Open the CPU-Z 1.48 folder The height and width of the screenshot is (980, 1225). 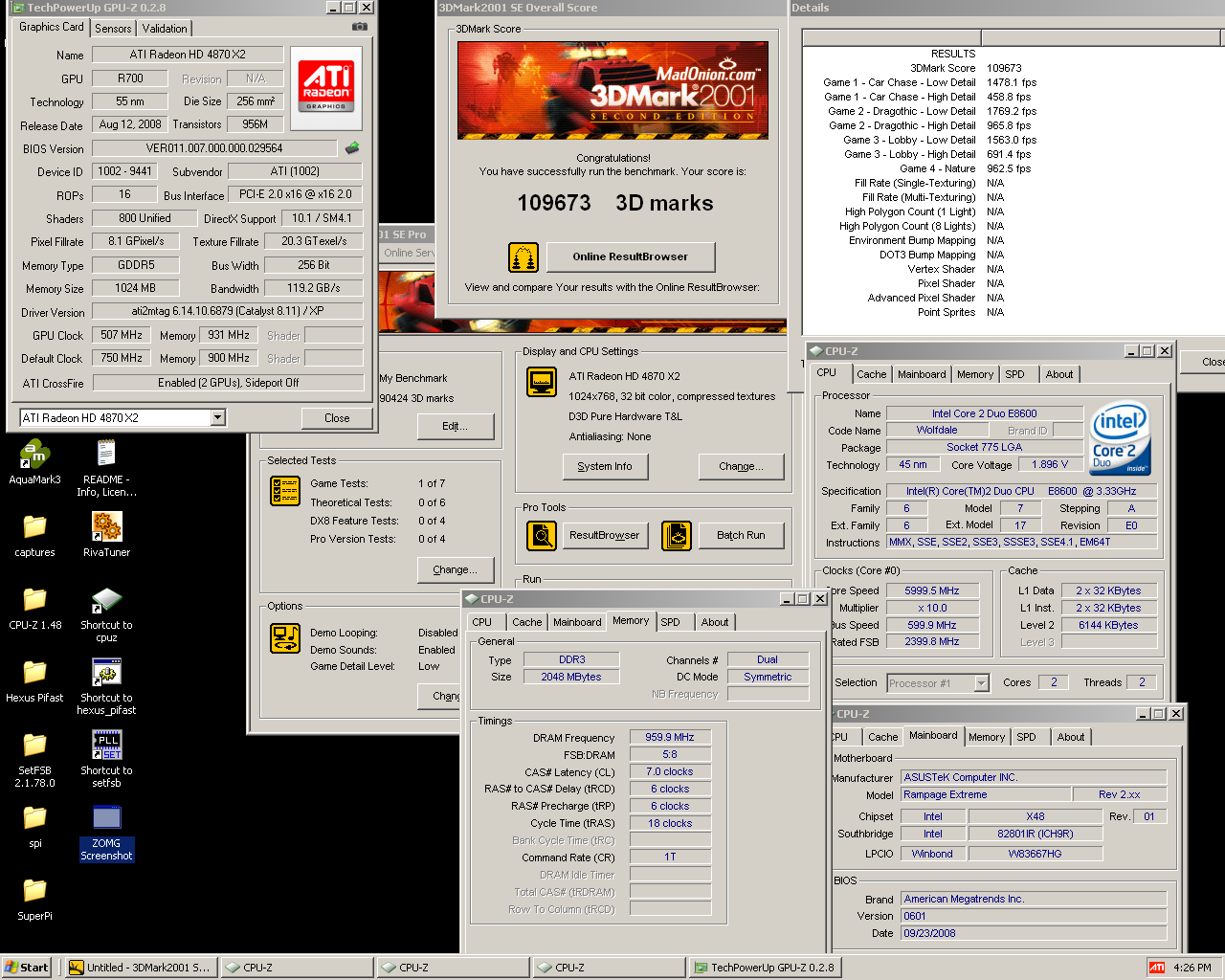tap(34, 609)
